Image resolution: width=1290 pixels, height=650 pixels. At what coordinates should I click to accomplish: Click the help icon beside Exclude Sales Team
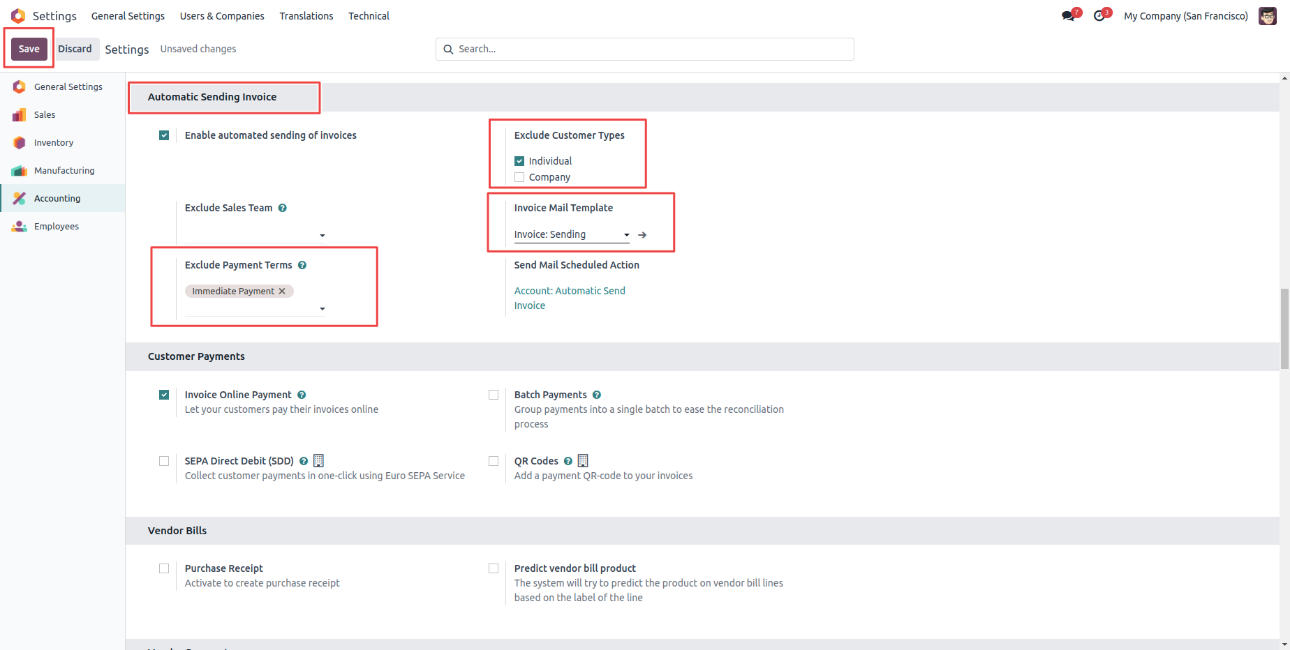tap(283, 208)
